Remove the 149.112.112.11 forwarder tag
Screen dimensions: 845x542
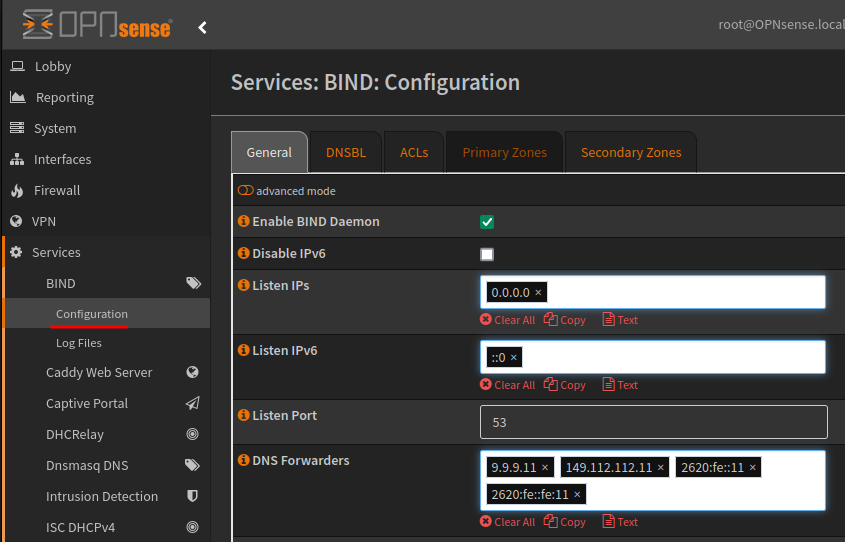point(661,468)
